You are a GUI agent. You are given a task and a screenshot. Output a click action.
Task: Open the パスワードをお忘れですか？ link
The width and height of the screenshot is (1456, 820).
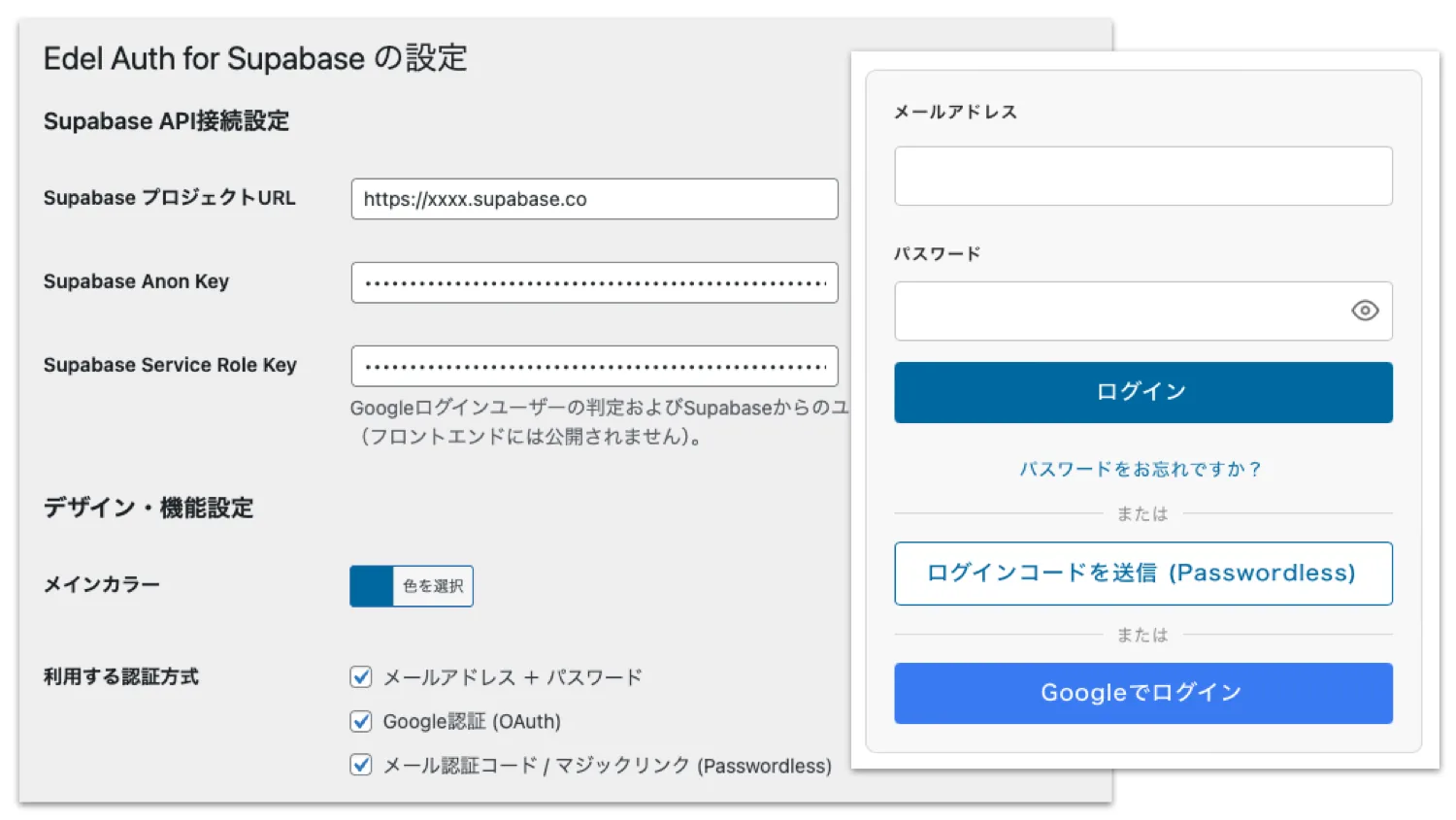[x=1142, y=469]
